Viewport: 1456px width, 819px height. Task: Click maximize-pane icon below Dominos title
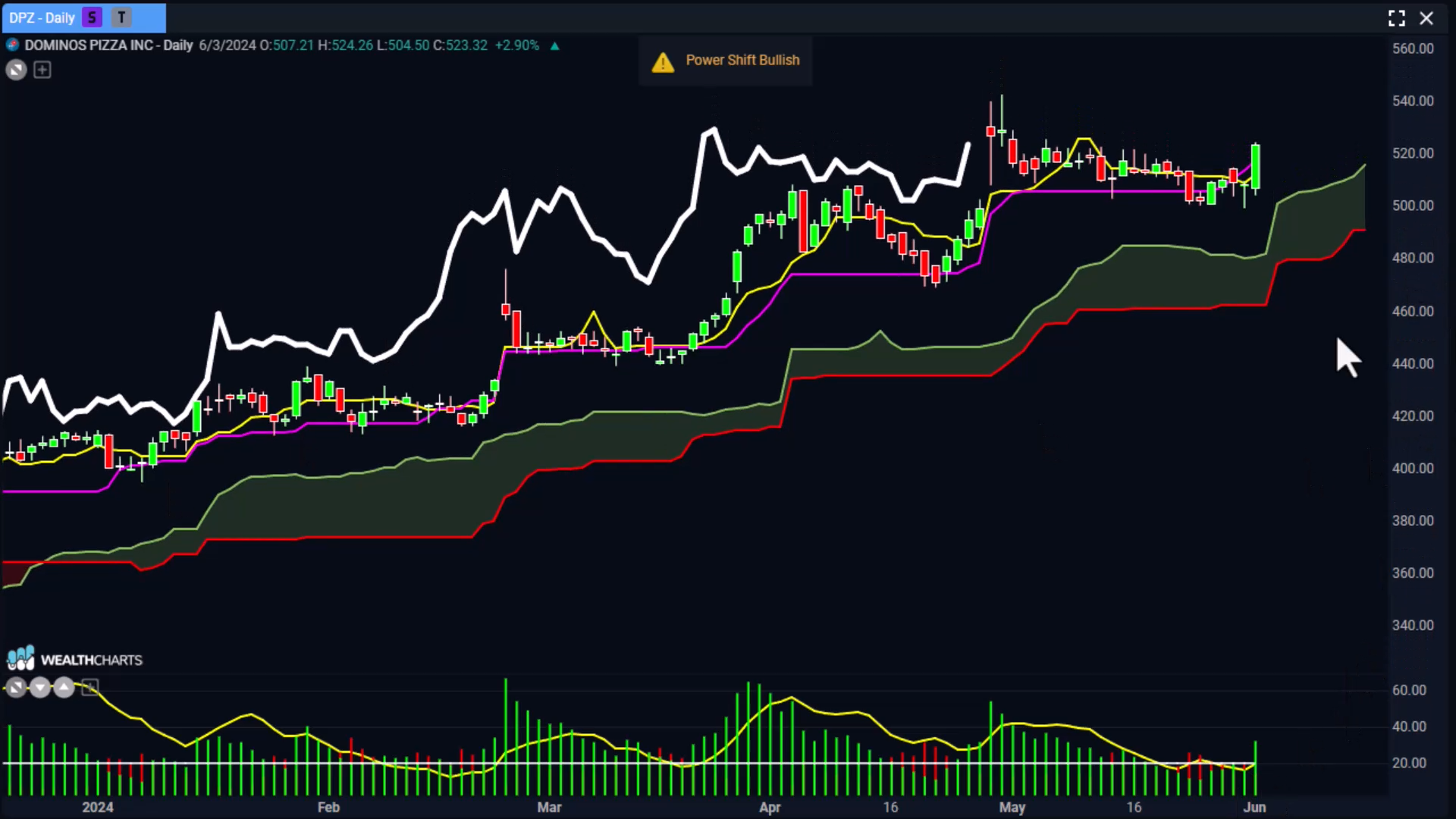click(x=16, y=70)
